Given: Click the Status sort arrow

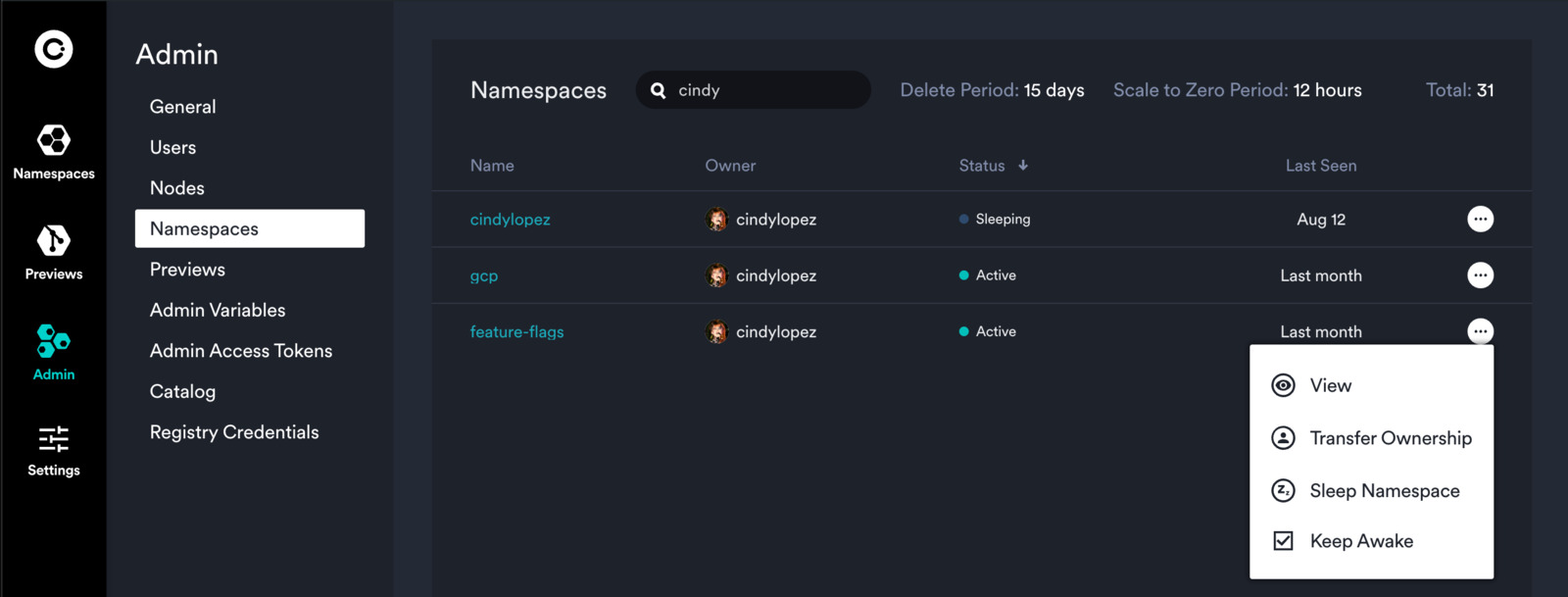Looking at the screenshot, I should [x=1023, y=166].
